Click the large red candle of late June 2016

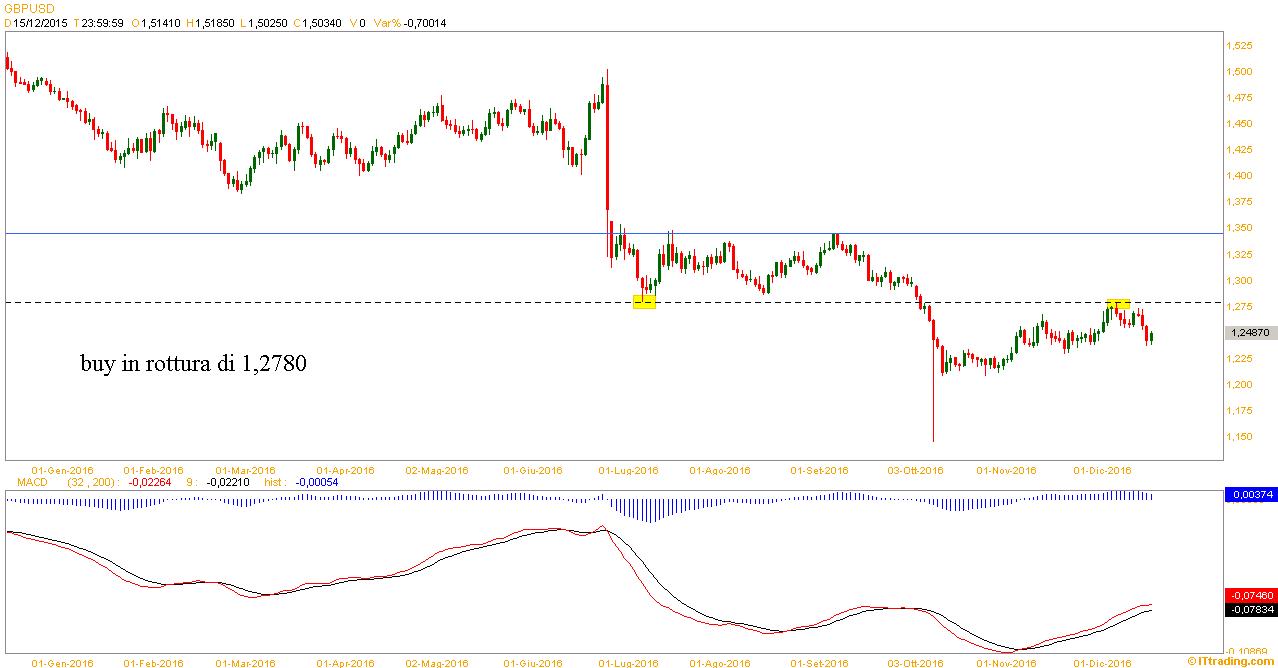(608, 150)
